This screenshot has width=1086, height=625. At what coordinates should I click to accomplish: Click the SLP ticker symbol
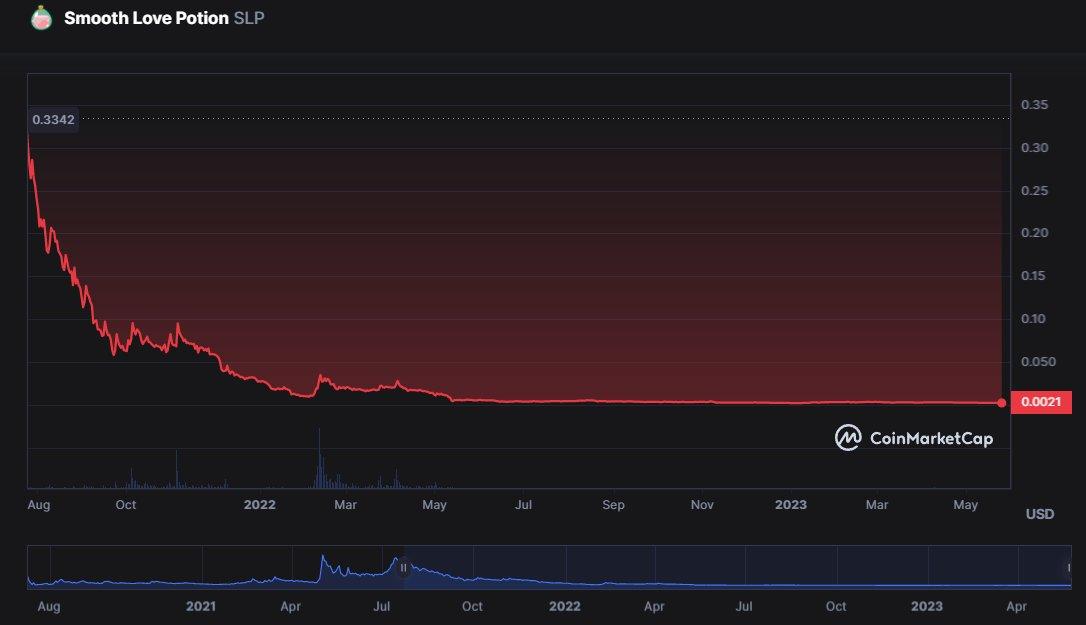pos(249,18)
